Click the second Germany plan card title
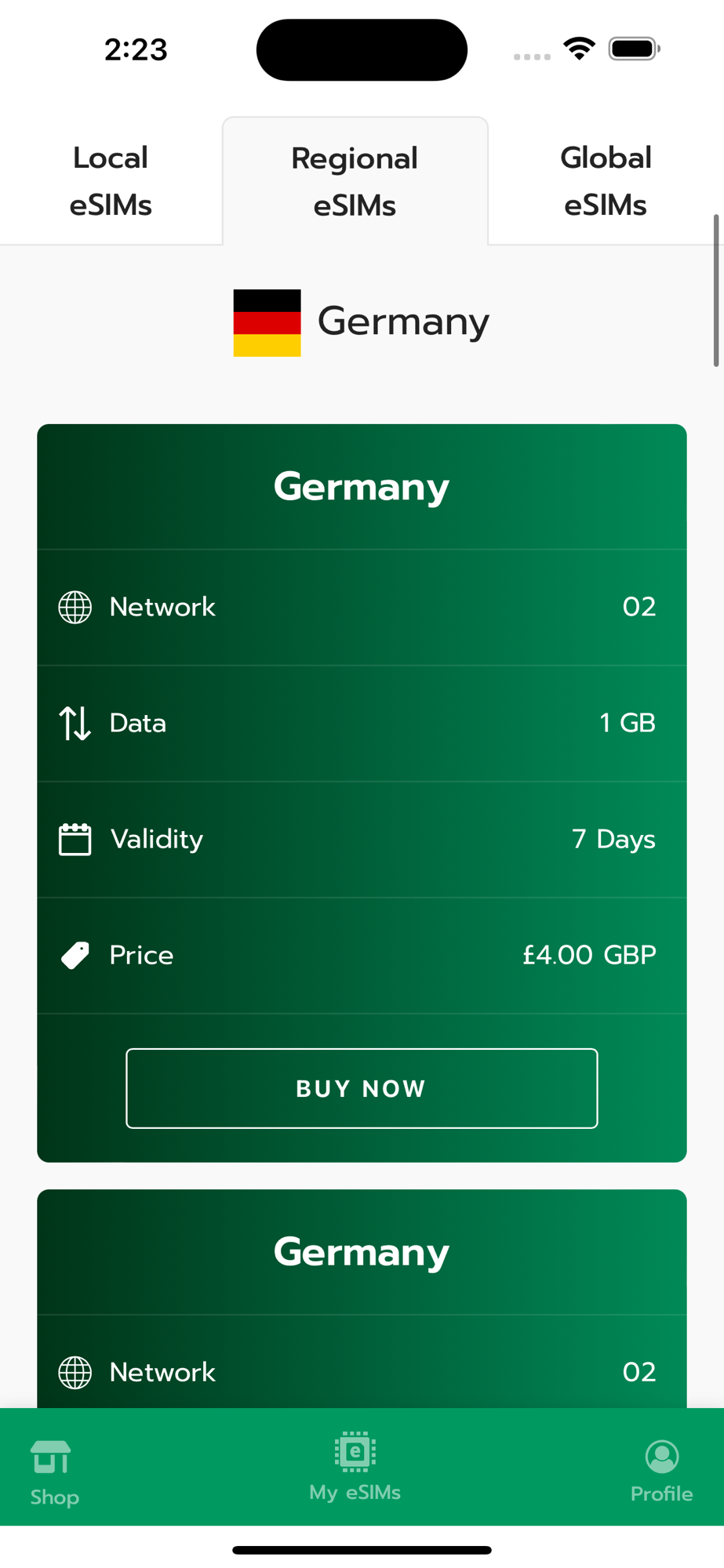The image size is (724, 1568). (x=362, y=1252)
